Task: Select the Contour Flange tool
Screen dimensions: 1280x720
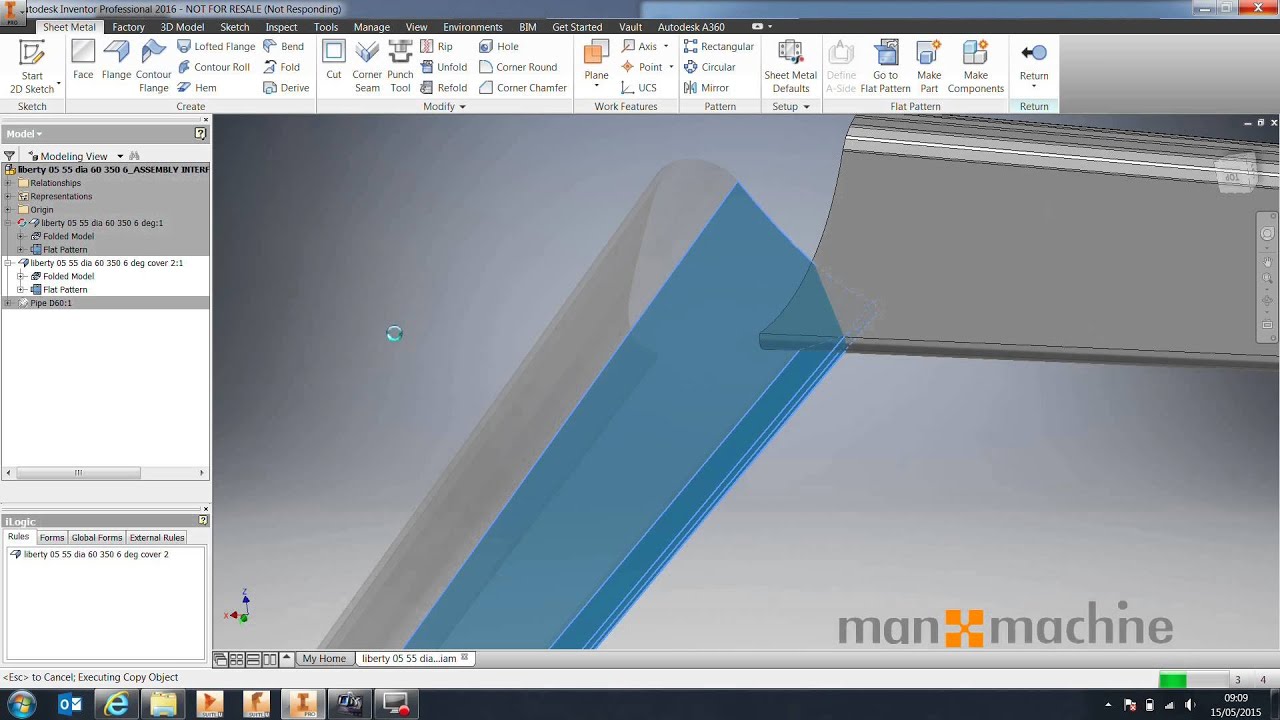Action: (x=154, y=67)
